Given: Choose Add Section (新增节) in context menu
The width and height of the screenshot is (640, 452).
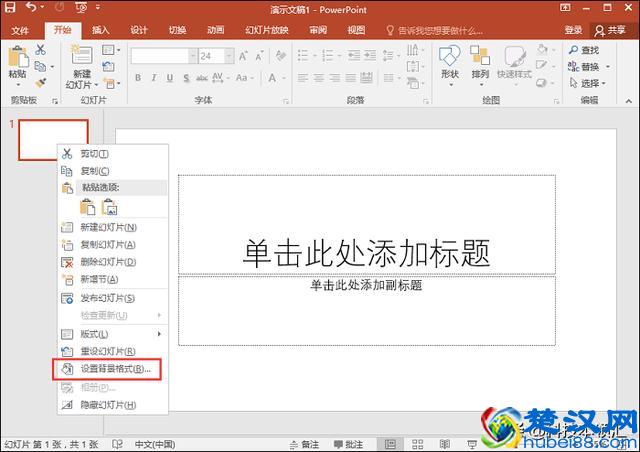Looking at the screenshot, I should [x=113, y=279].
